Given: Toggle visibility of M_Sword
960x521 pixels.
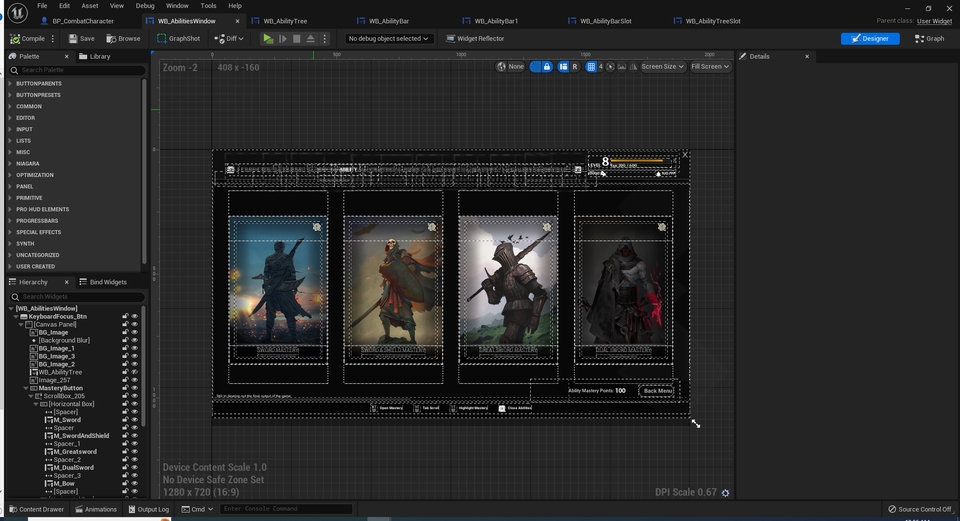Looking at the screenshot, I should [x=135, y=420].
